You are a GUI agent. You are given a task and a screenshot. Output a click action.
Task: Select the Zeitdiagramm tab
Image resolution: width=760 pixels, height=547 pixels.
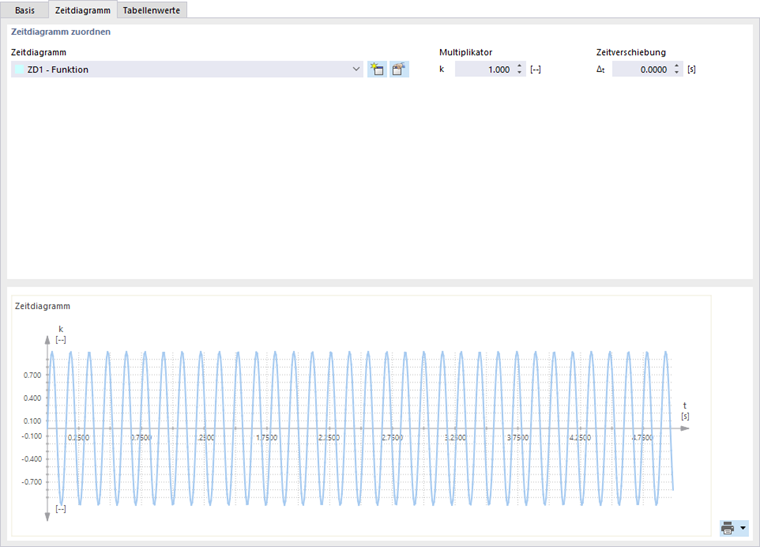click(83, 10)
